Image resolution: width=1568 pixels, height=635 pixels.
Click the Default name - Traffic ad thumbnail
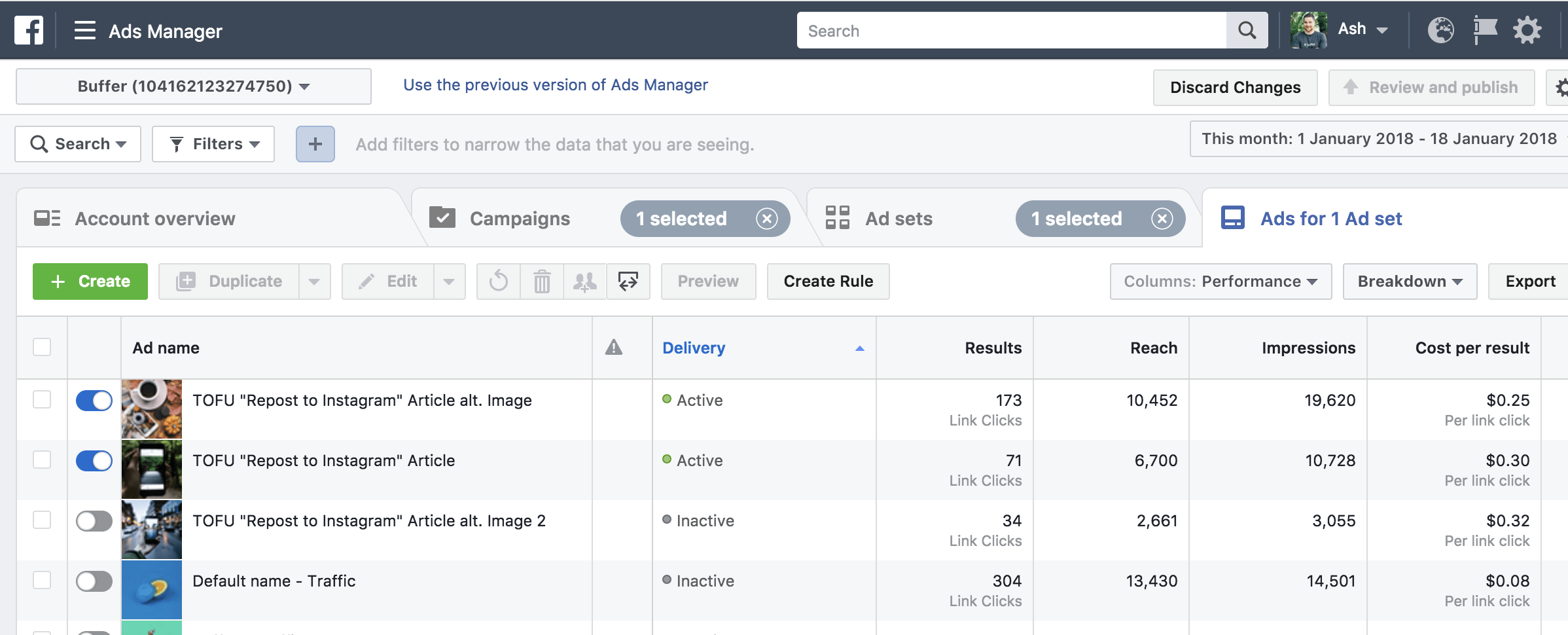point(151,589)
